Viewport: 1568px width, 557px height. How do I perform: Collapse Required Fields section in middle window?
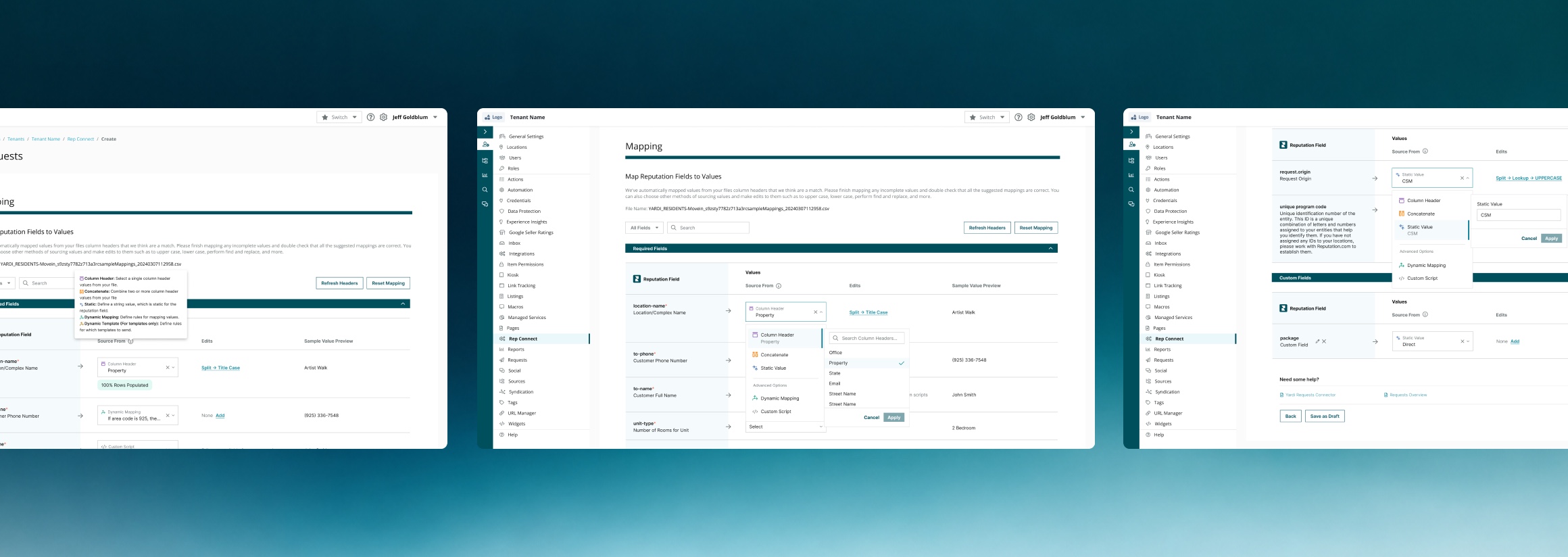click(1050, 248)
